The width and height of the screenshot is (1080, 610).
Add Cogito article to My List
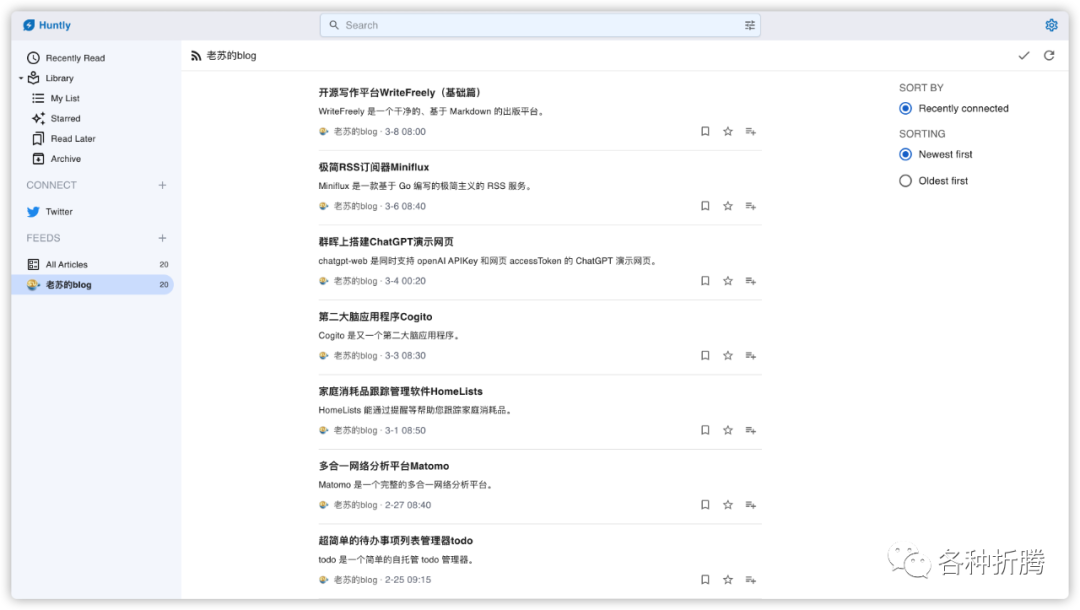[x=750, y=355]
